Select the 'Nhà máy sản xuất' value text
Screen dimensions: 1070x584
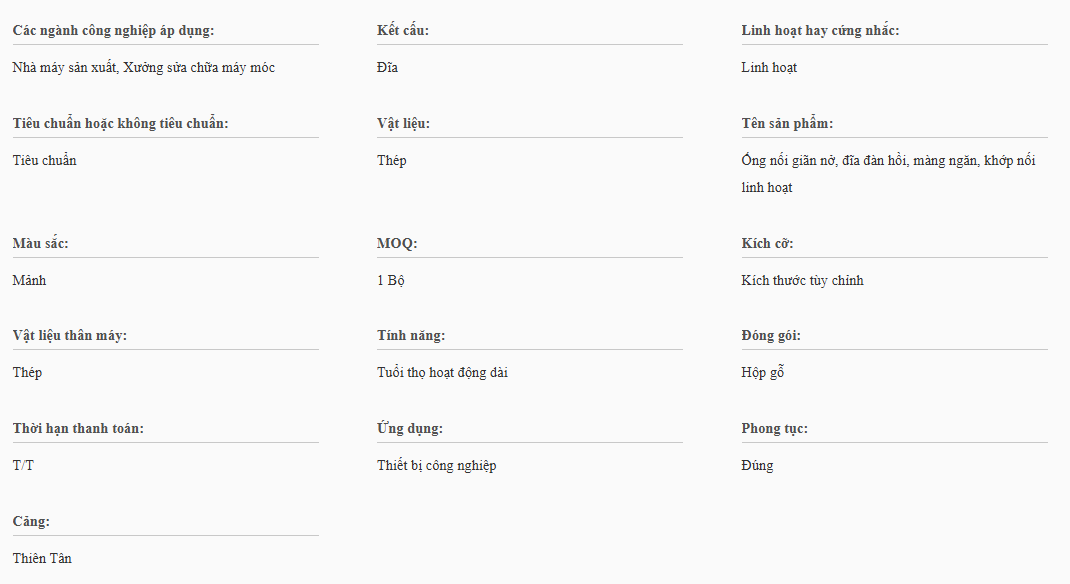64,68
